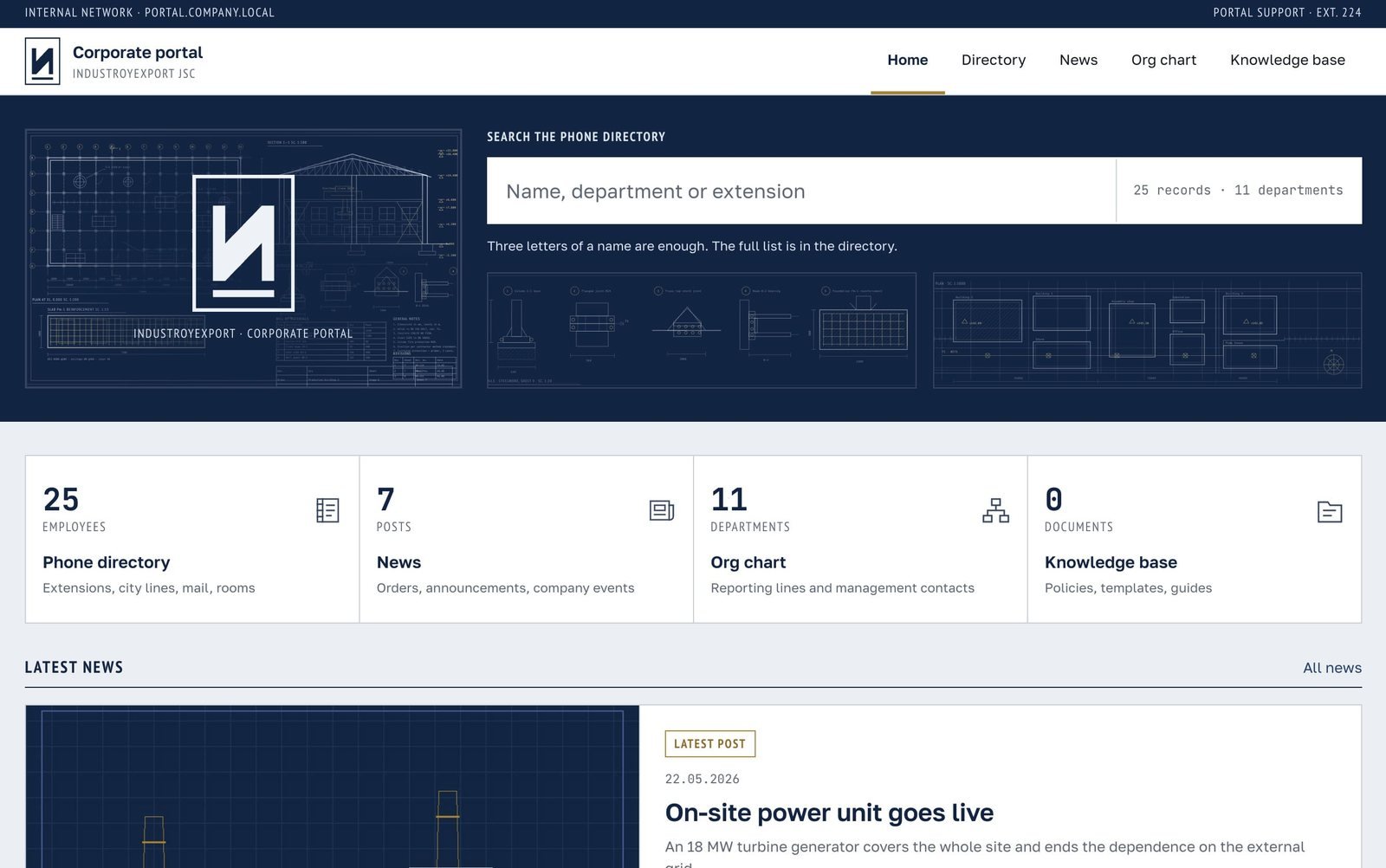Click the folder icon on the Knowledge base card
Viewport: 1386px width, 868px height.
[x=1330, y=511]
